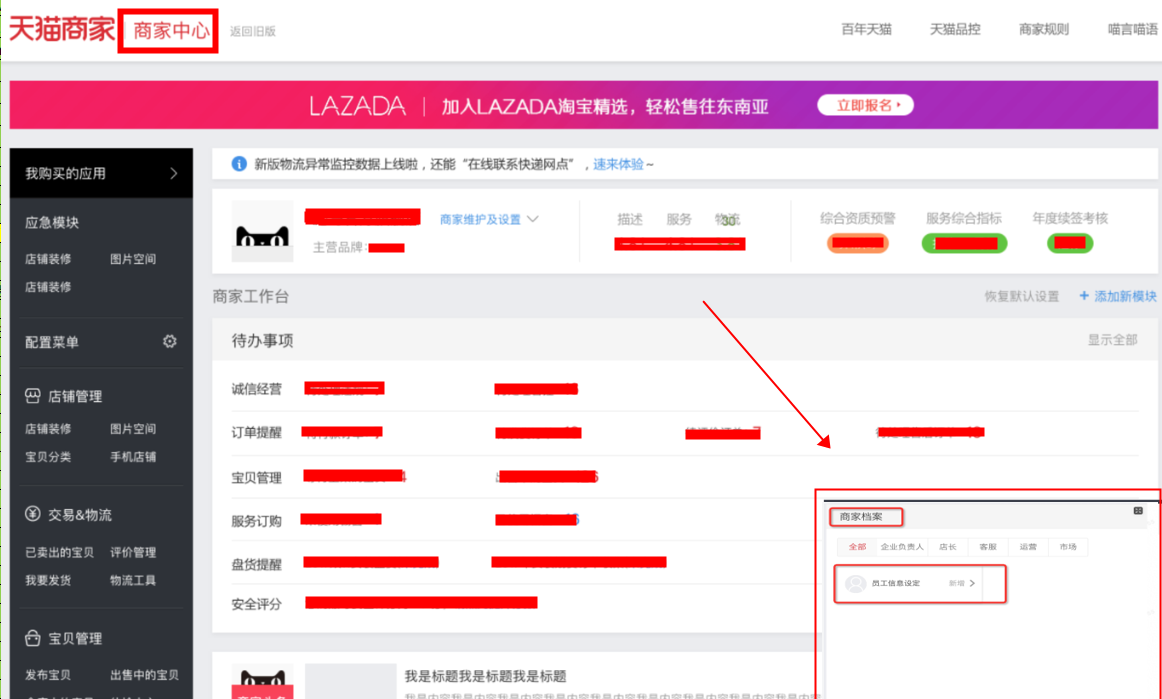The width and height of the screenshot is (1162, 699).
Task: Open 天猫品控 in top navigation
Action: pos(955,29)
